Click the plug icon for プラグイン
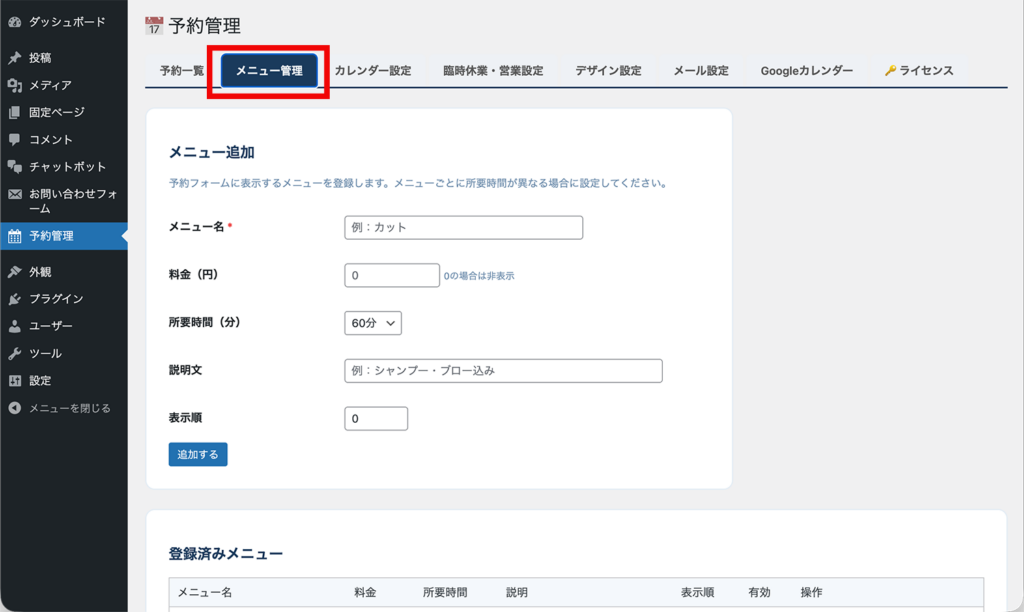 tap(14, 299)
